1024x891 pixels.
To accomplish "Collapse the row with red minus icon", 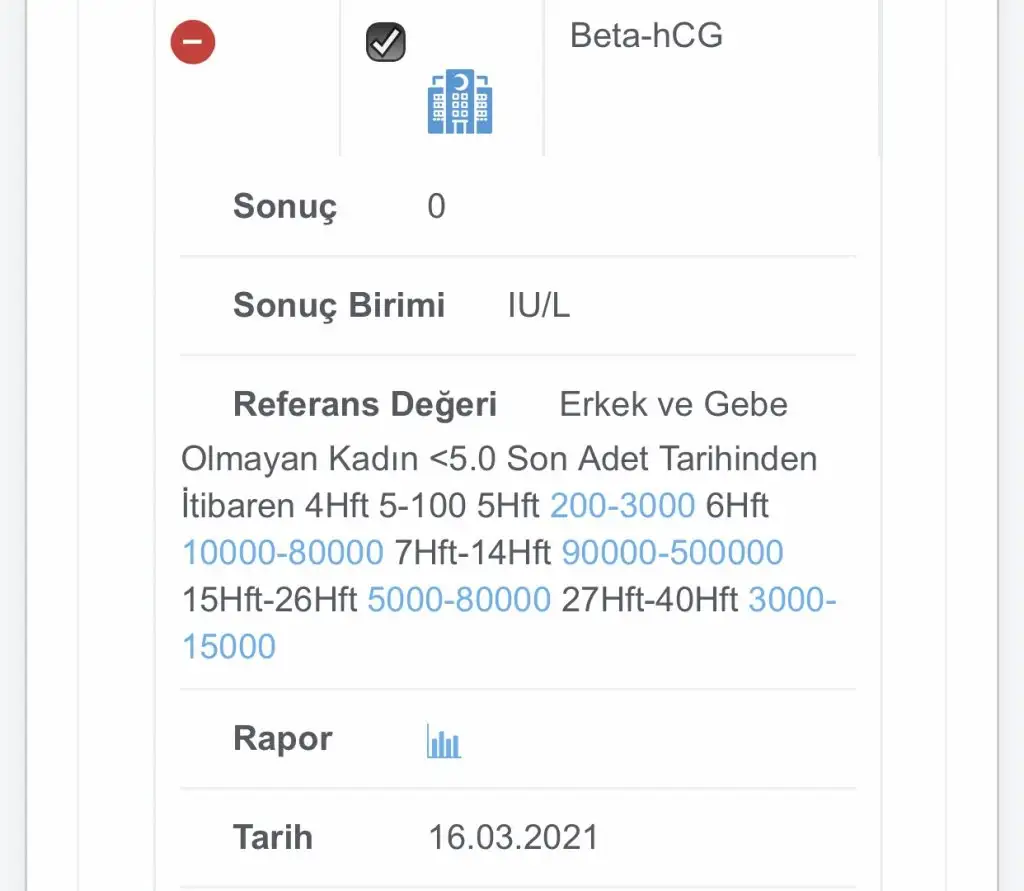I will click(193, 43).
